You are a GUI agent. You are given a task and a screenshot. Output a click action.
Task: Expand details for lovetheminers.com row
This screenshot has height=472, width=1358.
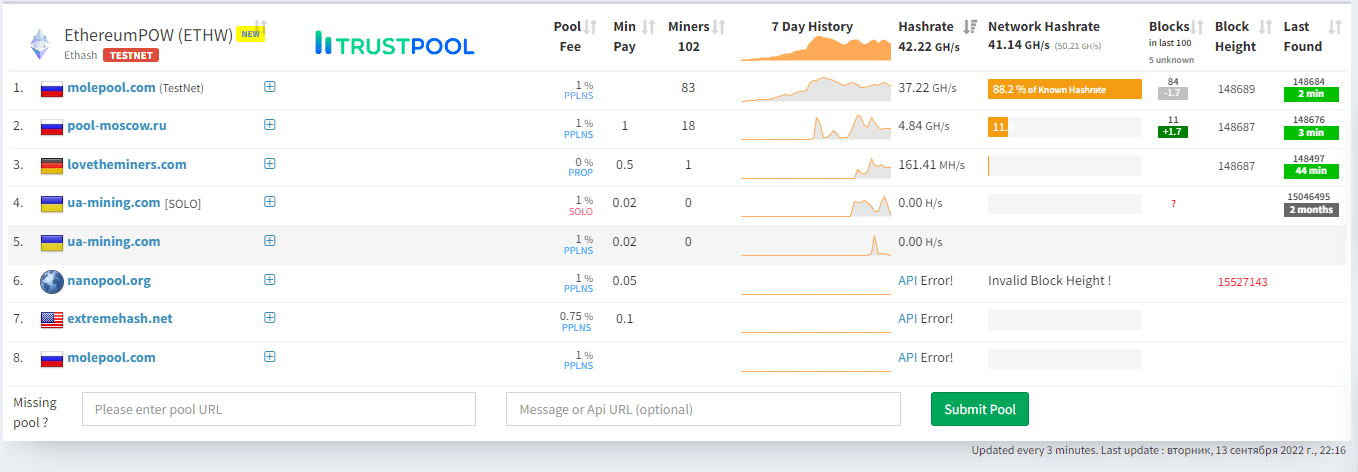click(x=270, y=164)
